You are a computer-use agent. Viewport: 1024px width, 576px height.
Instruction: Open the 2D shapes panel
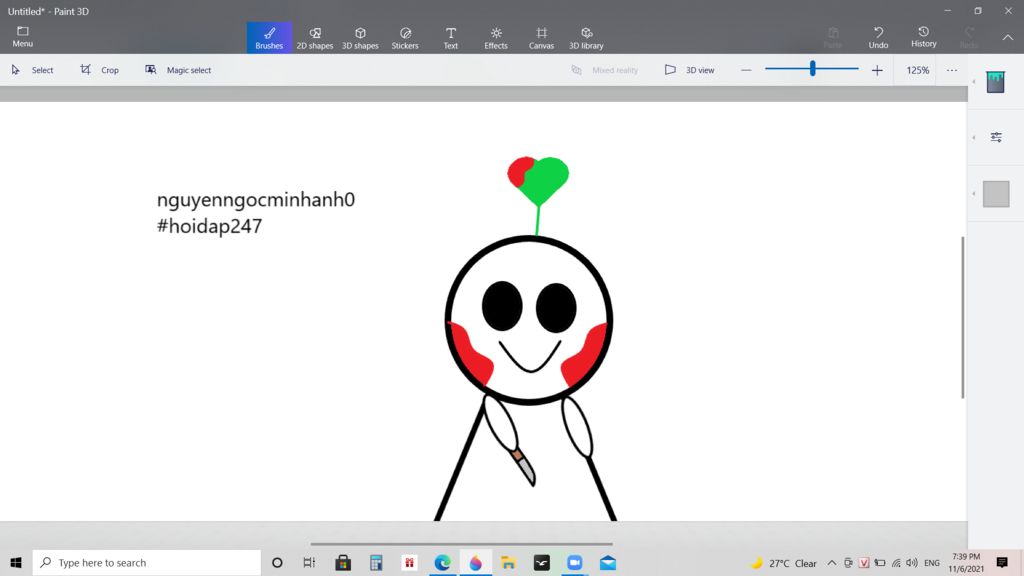point(315,37)
